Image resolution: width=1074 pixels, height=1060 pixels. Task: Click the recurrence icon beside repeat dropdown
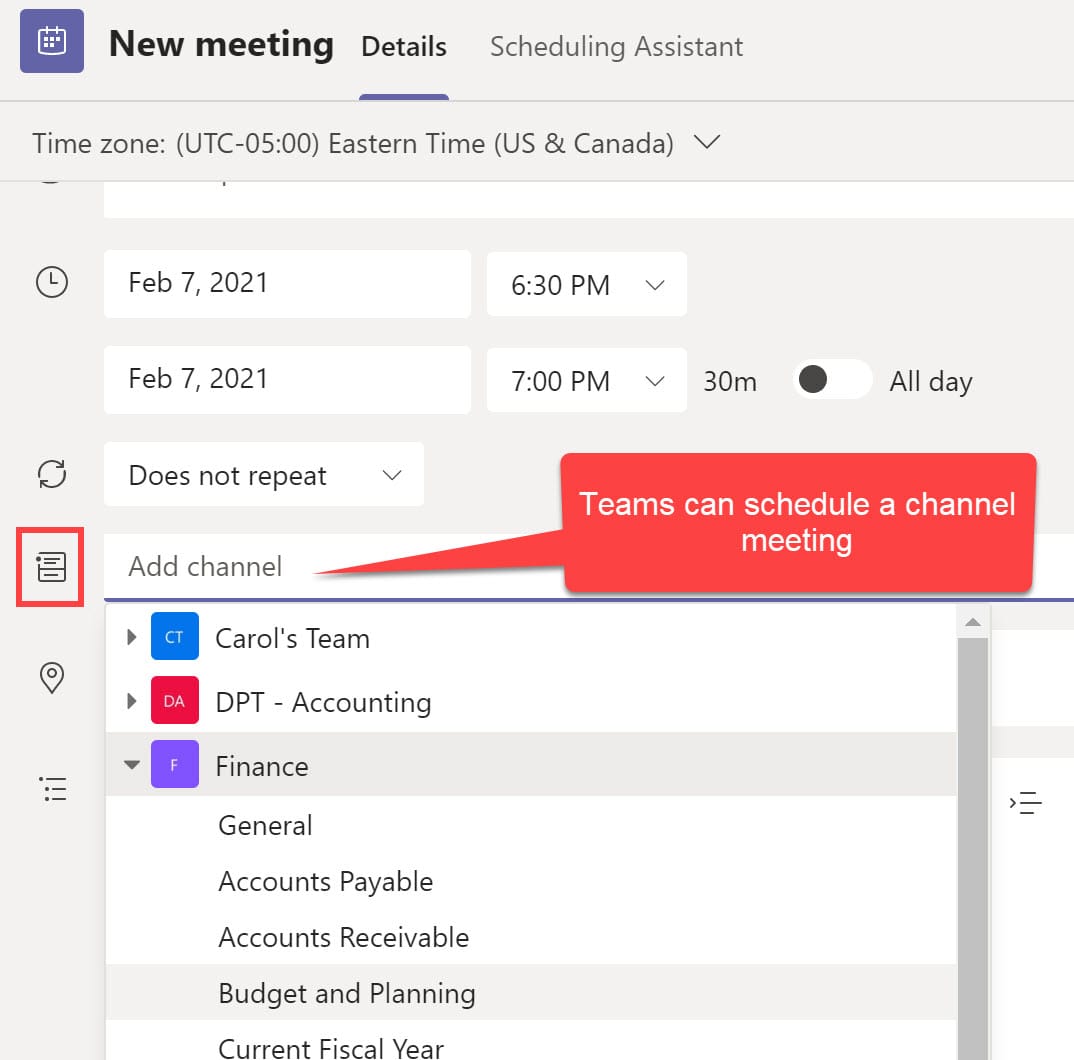52,474
